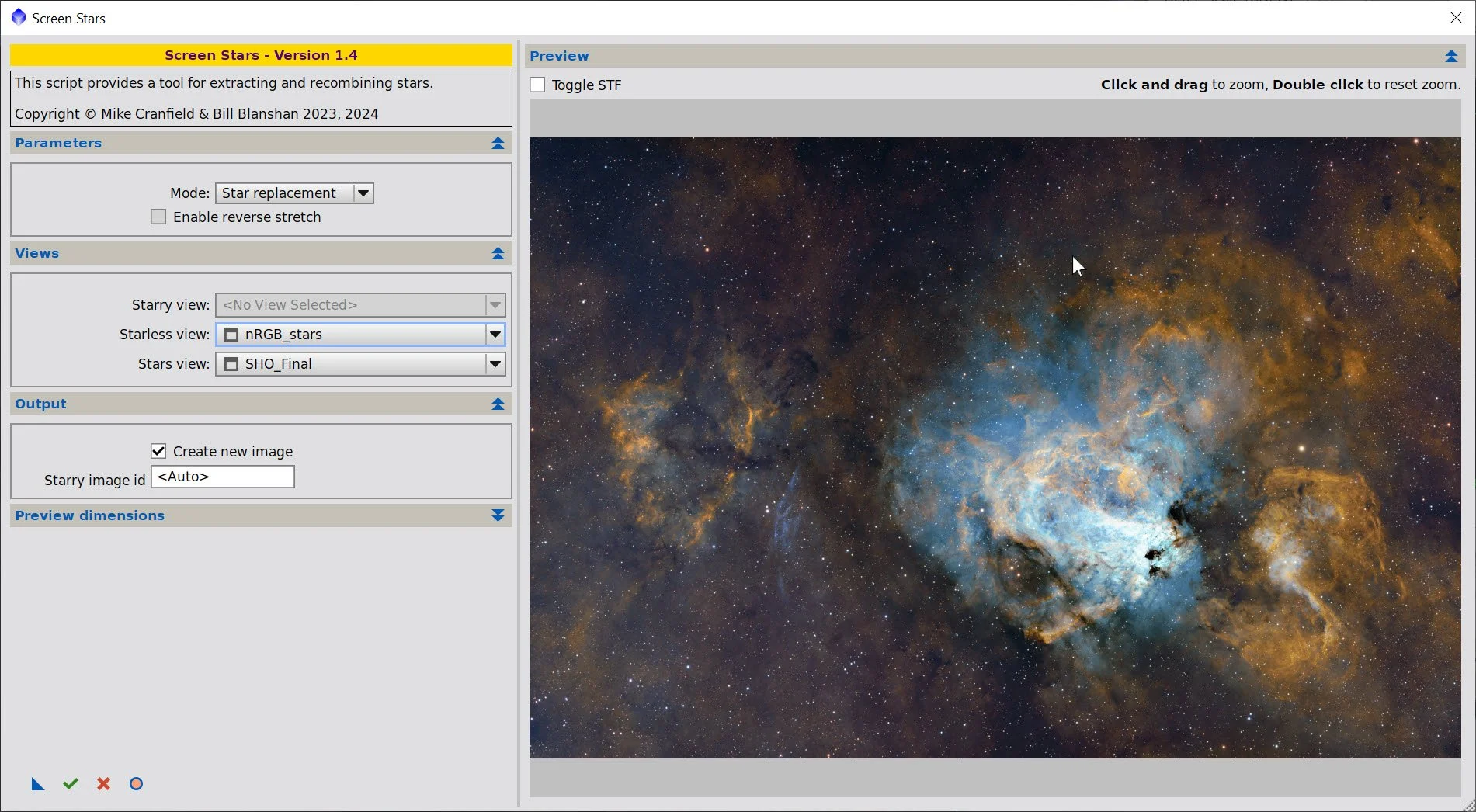This screenshot has width=1476, height=812.
Task: Close the Screen Stars window
Action: 1456,18
